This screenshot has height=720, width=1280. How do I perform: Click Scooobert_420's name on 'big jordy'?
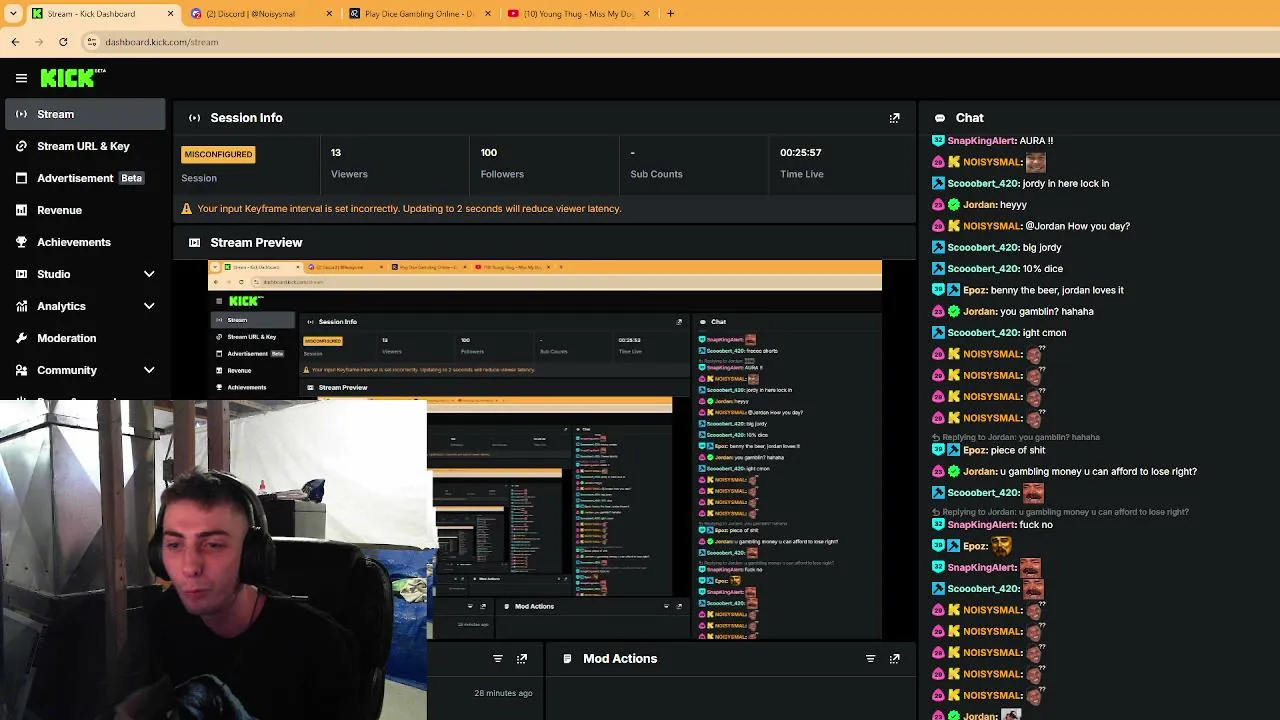click(x=983, y=247)
